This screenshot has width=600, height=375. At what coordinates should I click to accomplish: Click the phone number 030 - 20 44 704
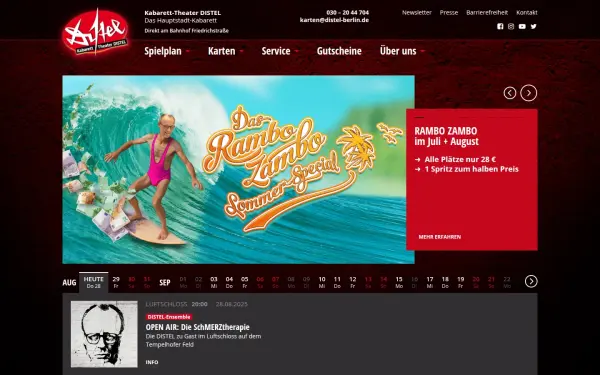tap(347, 13)
